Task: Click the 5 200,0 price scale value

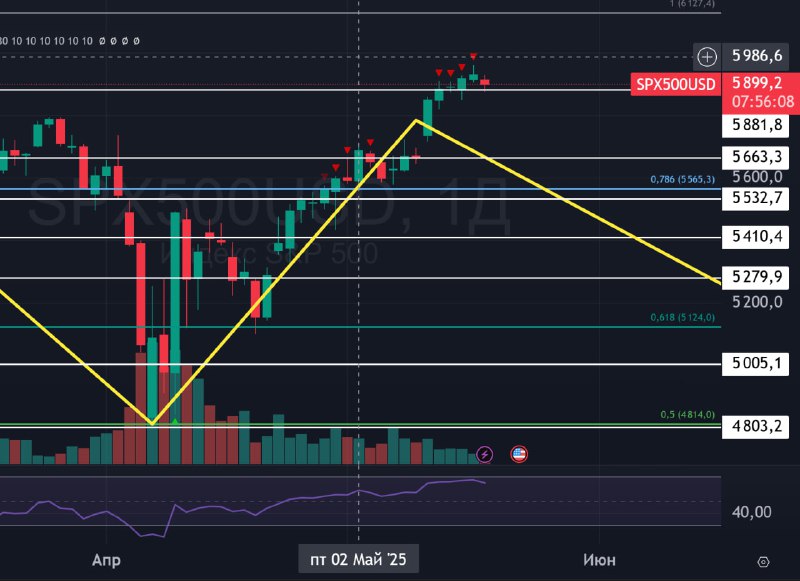Action: pyautogui.click(x=757, y=302)
